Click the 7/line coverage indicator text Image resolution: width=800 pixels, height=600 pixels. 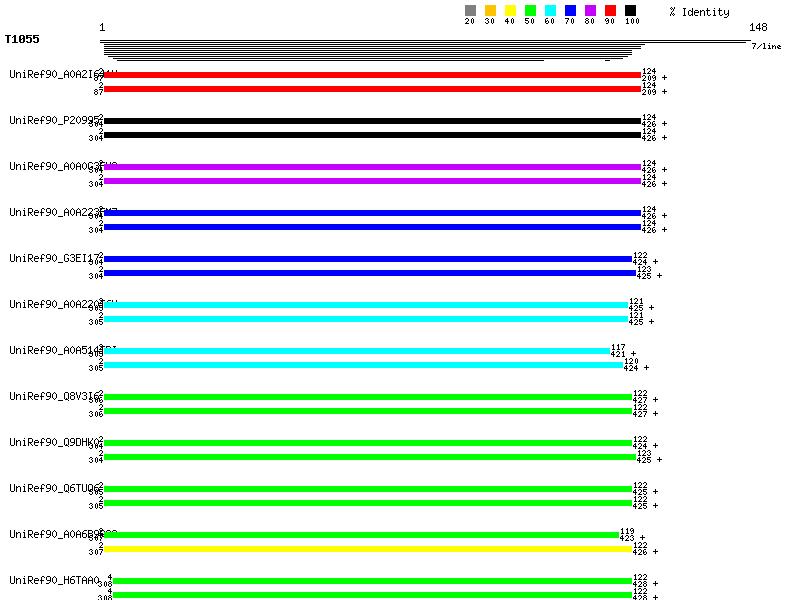[766, 46]
